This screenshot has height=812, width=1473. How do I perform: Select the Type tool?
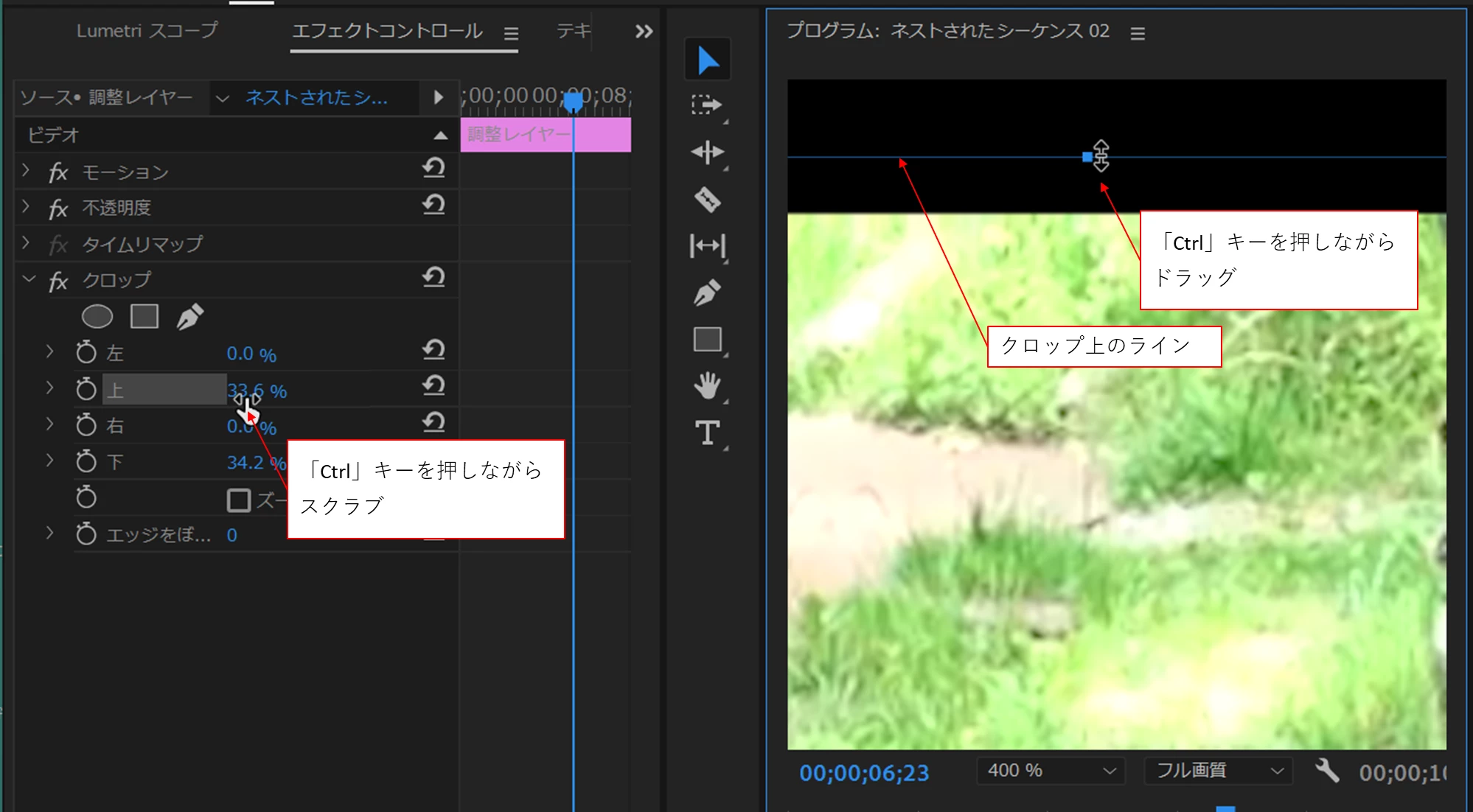tap(707, 433)
